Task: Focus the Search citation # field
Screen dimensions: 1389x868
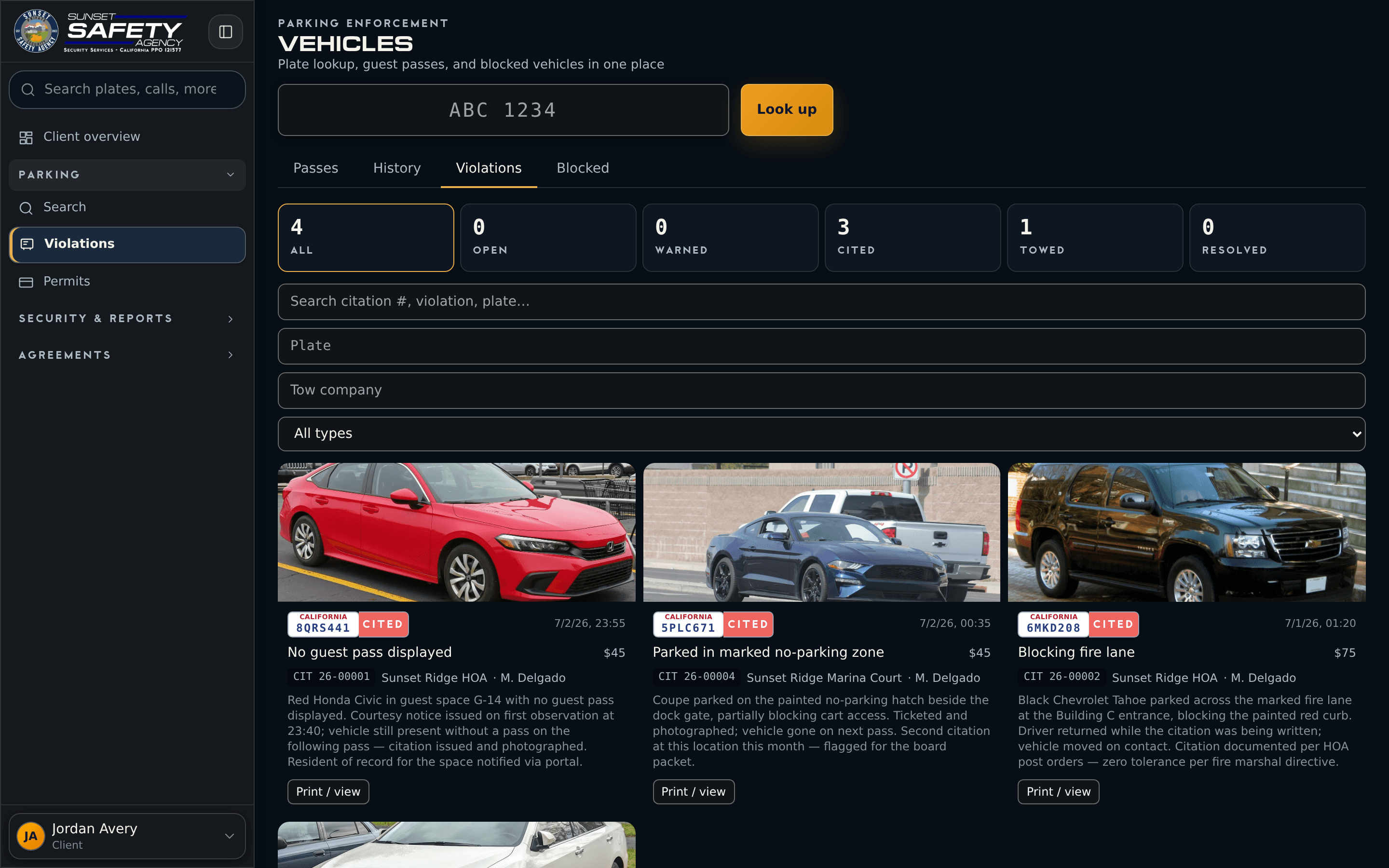Action: (821, 302)
